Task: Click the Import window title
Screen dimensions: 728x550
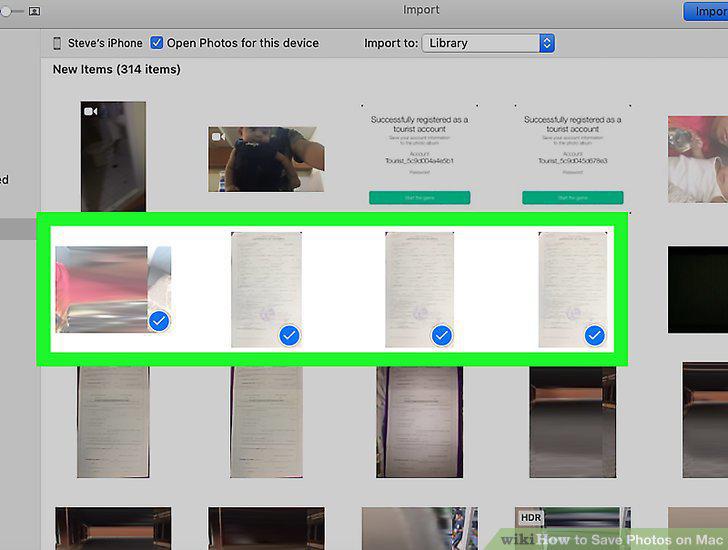Action: [421, 10]
